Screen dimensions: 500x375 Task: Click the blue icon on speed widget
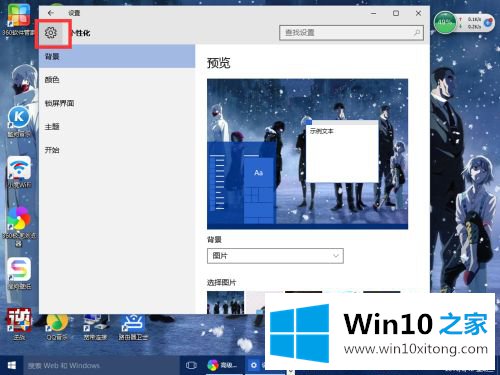[488, 22]
